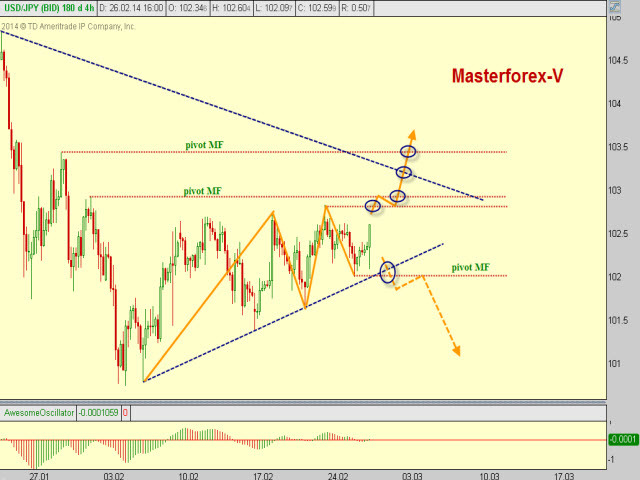Click the red 0 value beside the oscillator reading

pos(125,413)
